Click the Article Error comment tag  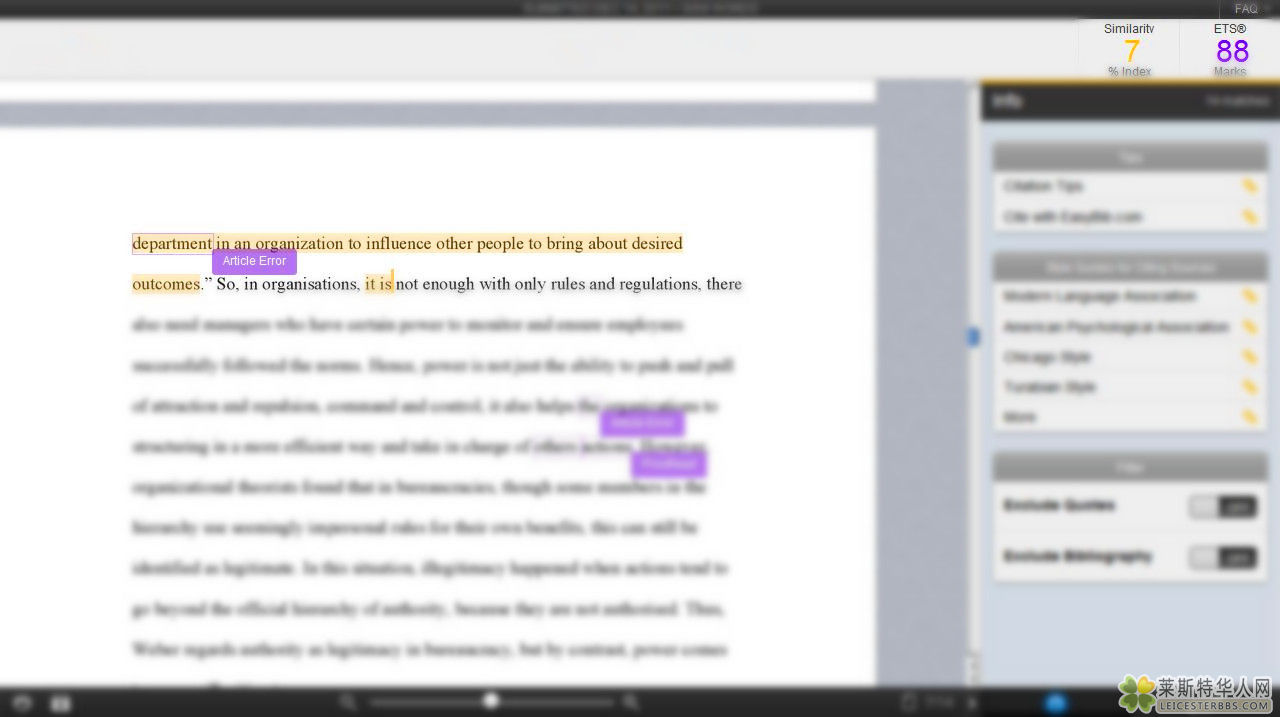254,261
